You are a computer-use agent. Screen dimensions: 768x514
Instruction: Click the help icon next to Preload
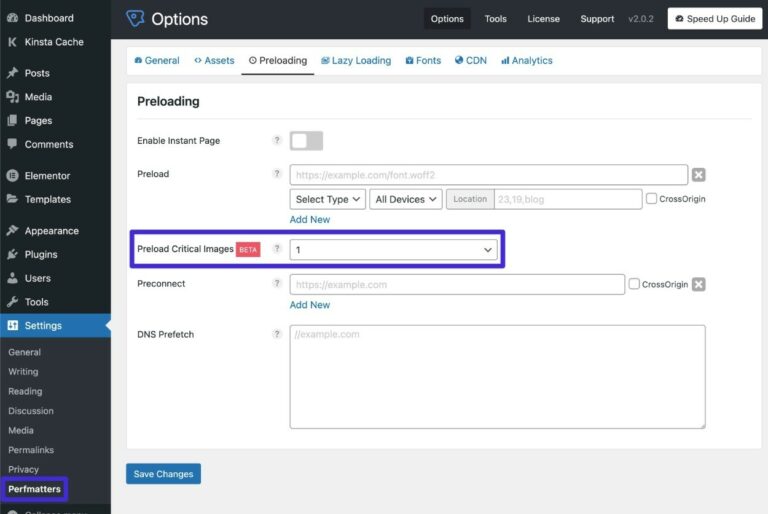click(277, 174)
